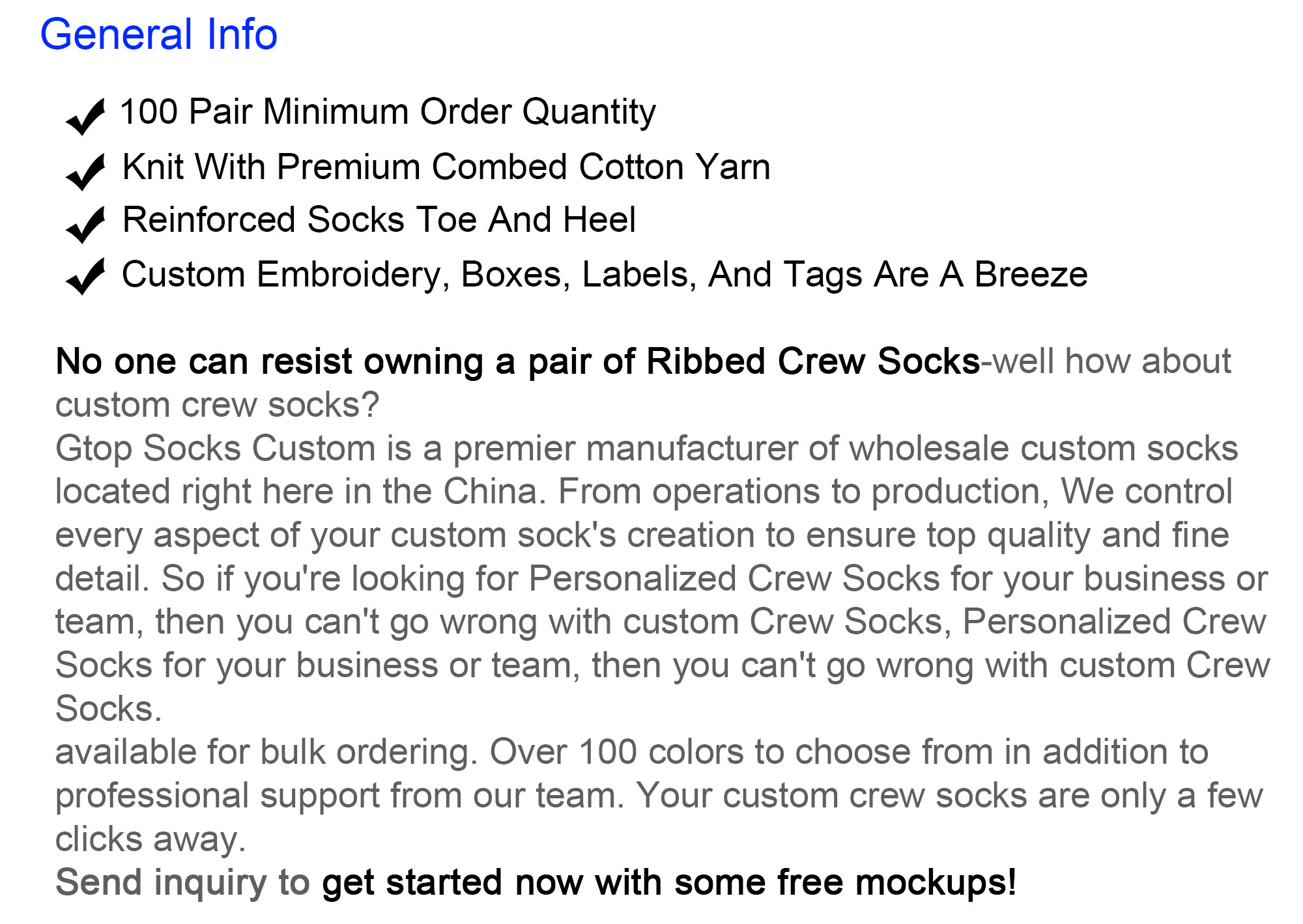
Task: Click 'clicks away.' text
Action: 150,839
